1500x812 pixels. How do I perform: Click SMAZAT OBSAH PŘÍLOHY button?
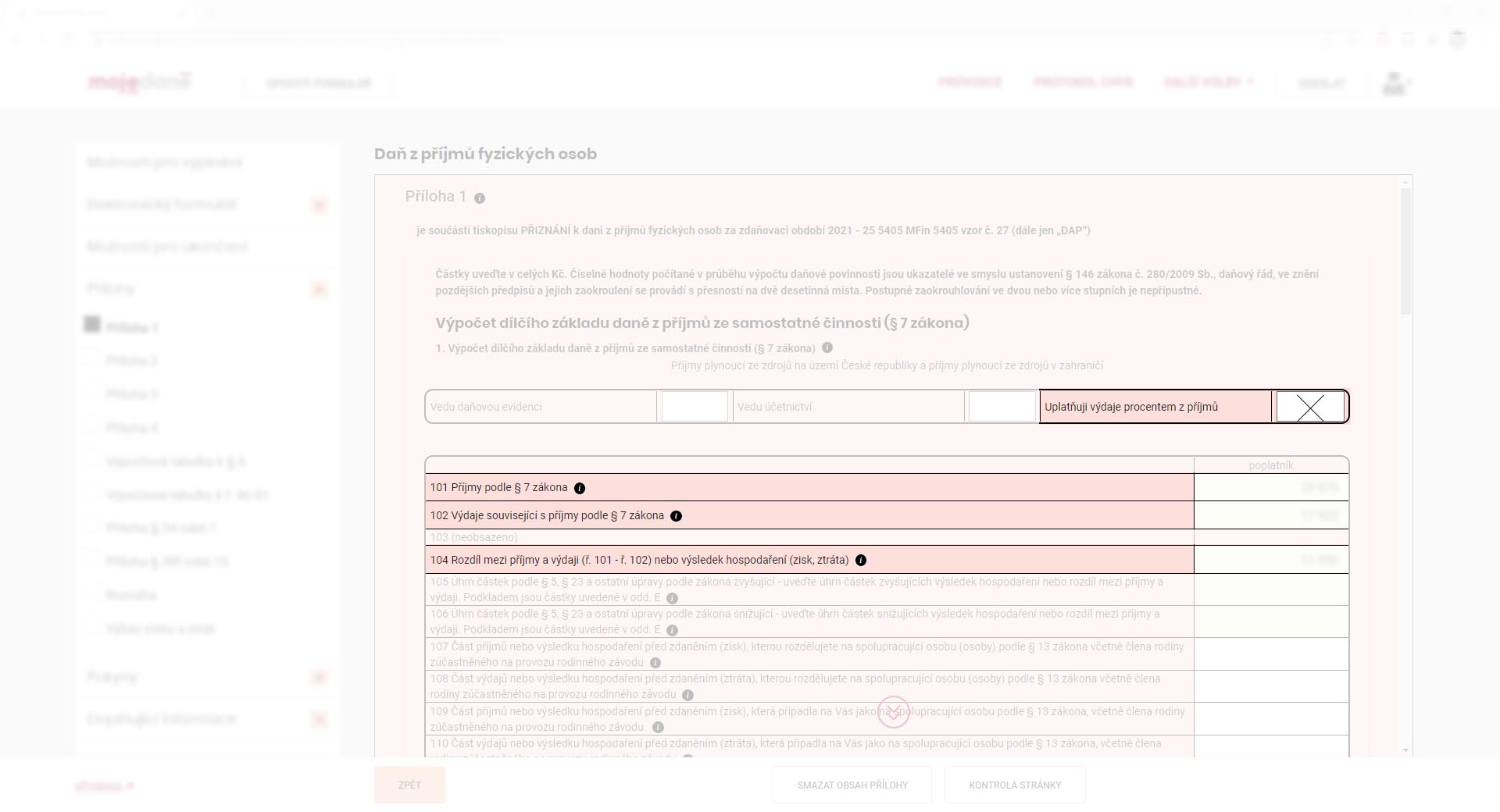coord(852,785)
